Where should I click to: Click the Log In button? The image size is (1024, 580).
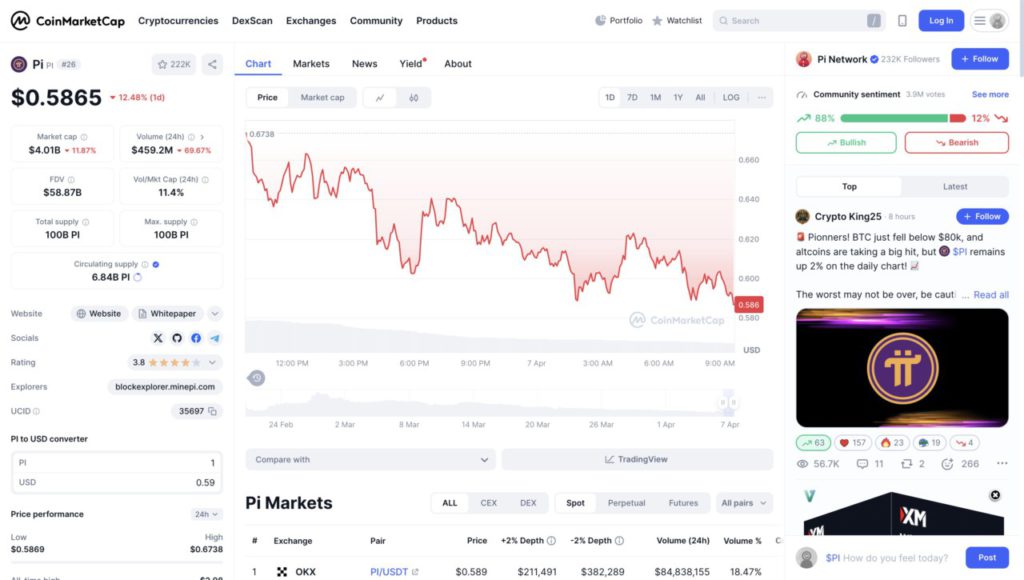pyautogui.click(x=941, y=21)
